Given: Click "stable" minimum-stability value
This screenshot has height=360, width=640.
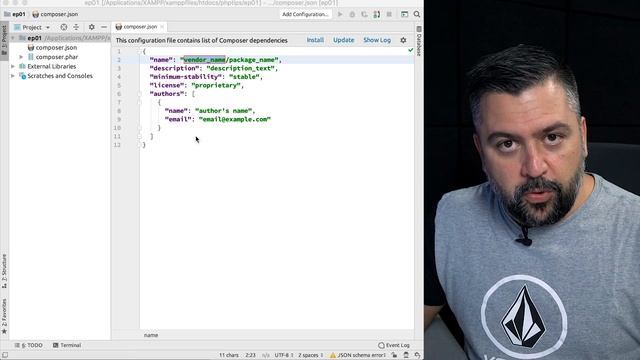Looking at the screenshot, I should pos(244,77).
